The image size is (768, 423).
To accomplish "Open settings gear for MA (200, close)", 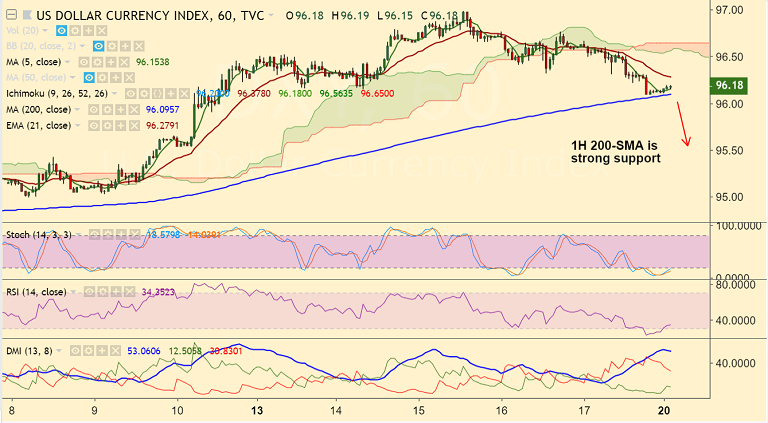I will point(107,110).
